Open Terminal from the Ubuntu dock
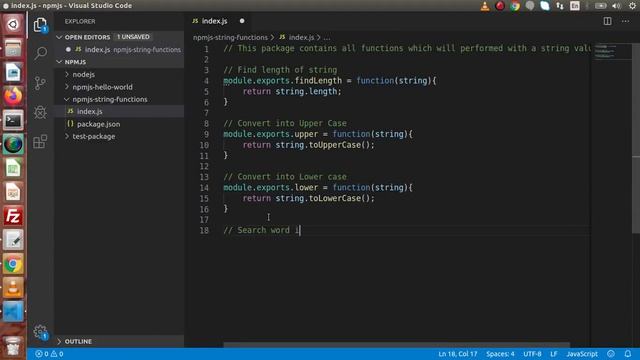Image resolution: width=640 pixels, height=360 pixels. tap(13, 120)
